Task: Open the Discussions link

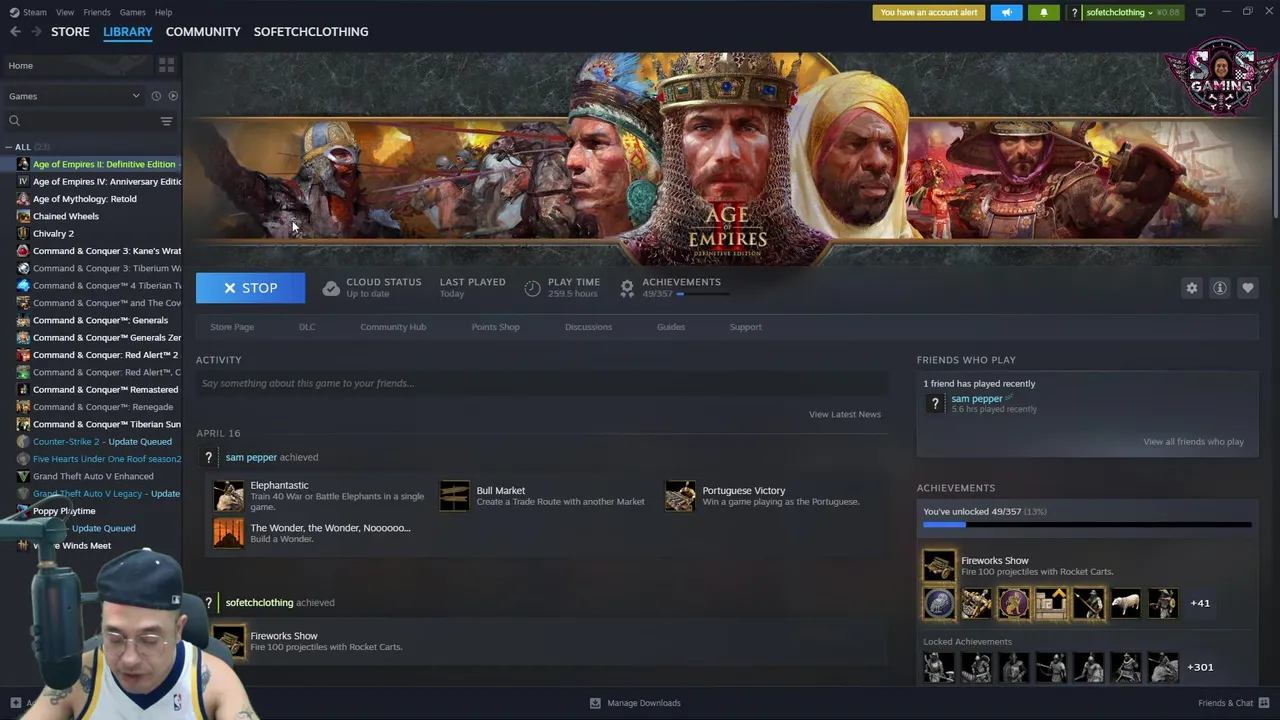Action: (x=588, y=327)
